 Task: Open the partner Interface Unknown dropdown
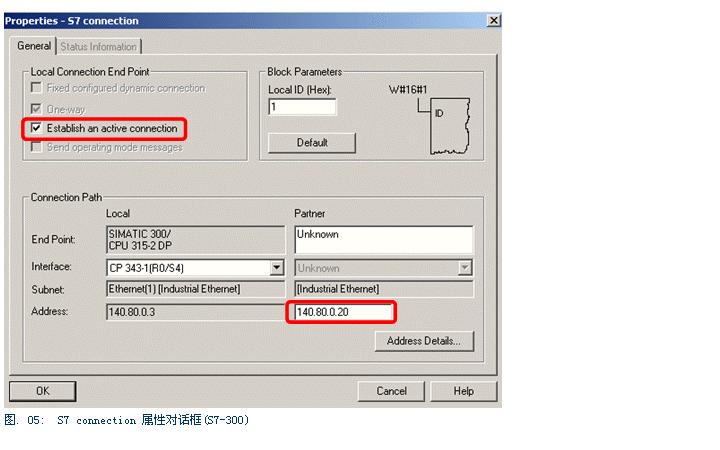pyautogui.click(x=465, y=268)
